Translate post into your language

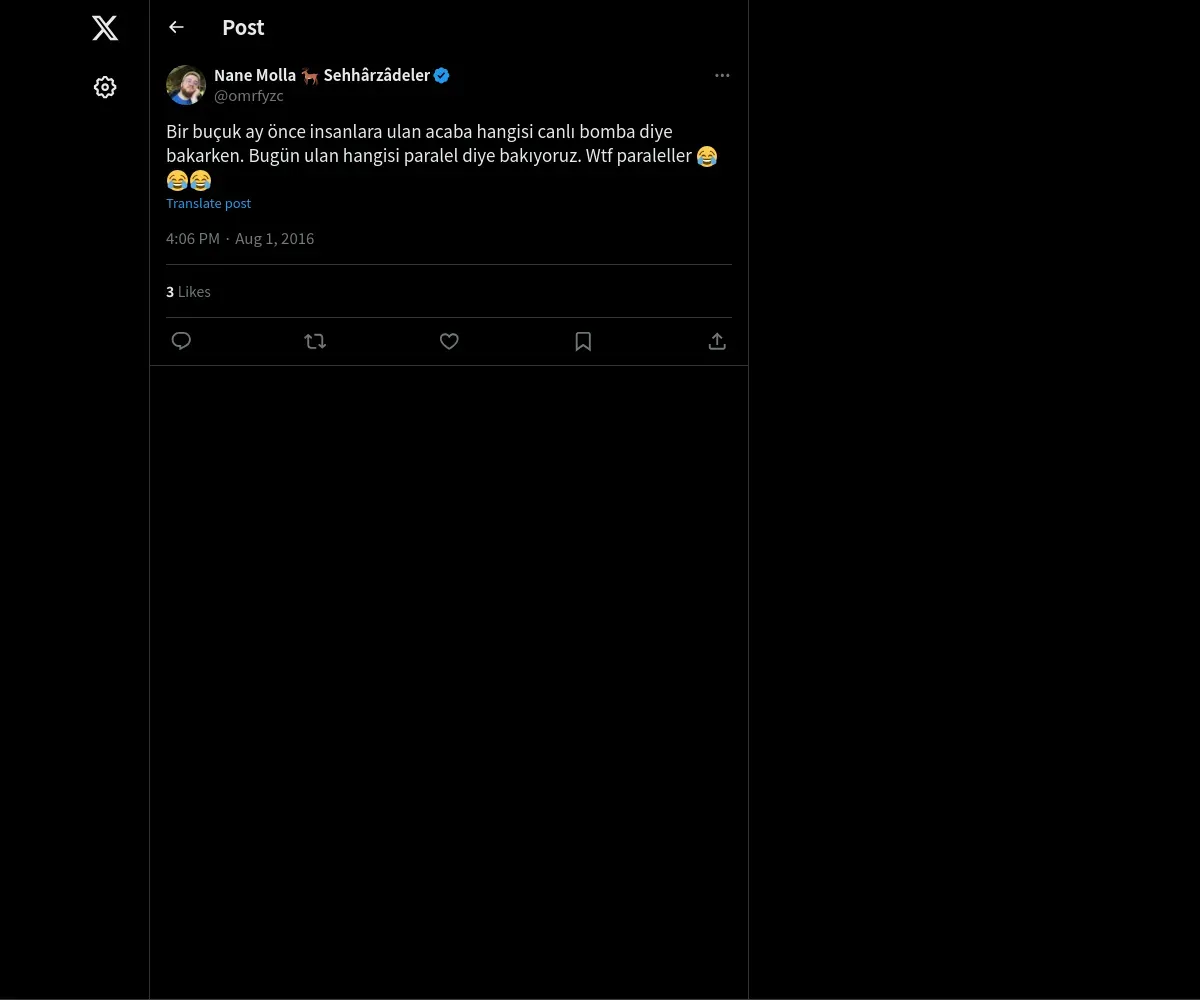point(208,203)
